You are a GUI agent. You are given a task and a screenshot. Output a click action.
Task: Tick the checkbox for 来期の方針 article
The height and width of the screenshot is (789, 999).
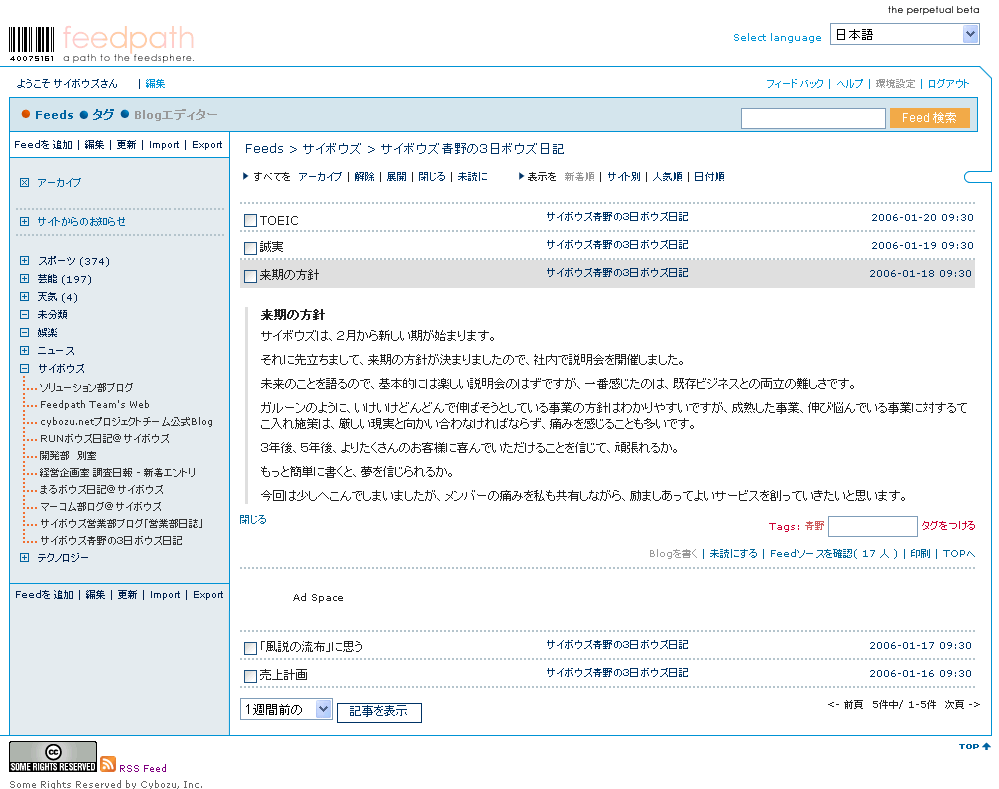coord(250,276)
